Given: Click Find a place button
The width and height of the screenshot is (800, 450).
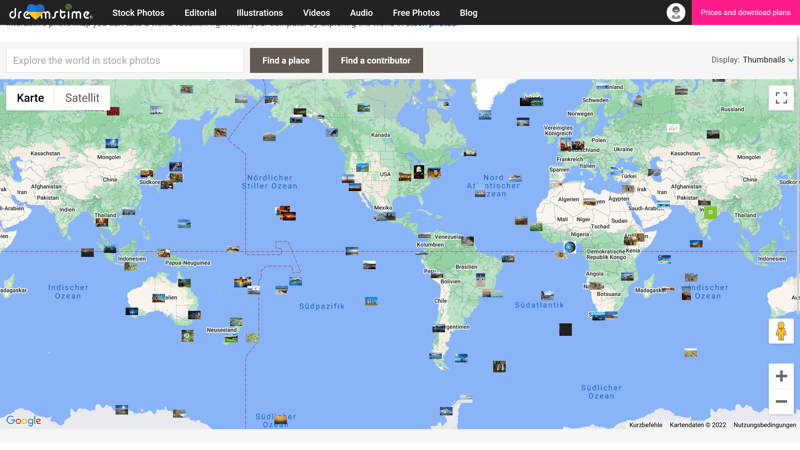Looking at the screenshot, I should (x=286, y=60).
